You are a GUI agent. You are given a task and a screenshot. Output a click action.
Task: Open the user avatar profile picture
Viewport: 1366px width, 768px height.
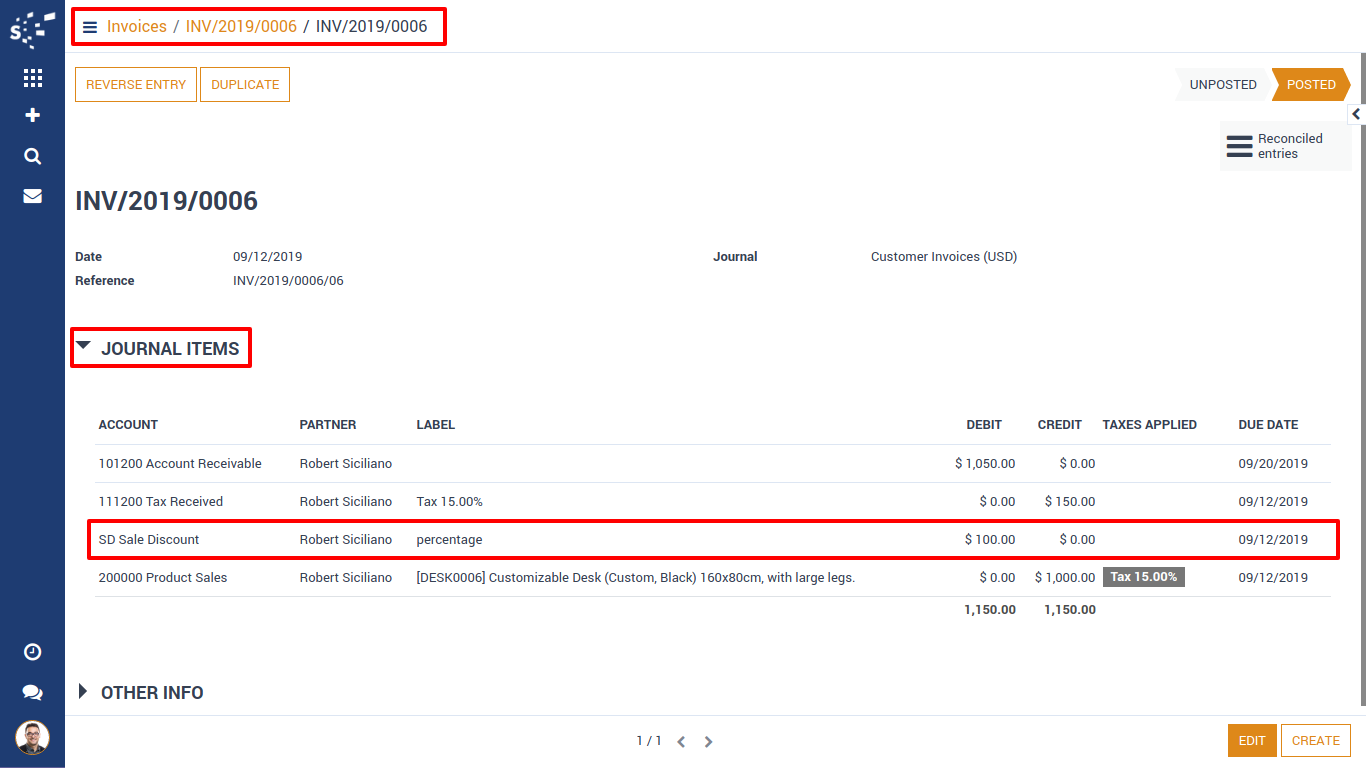[x=32, y=738]
